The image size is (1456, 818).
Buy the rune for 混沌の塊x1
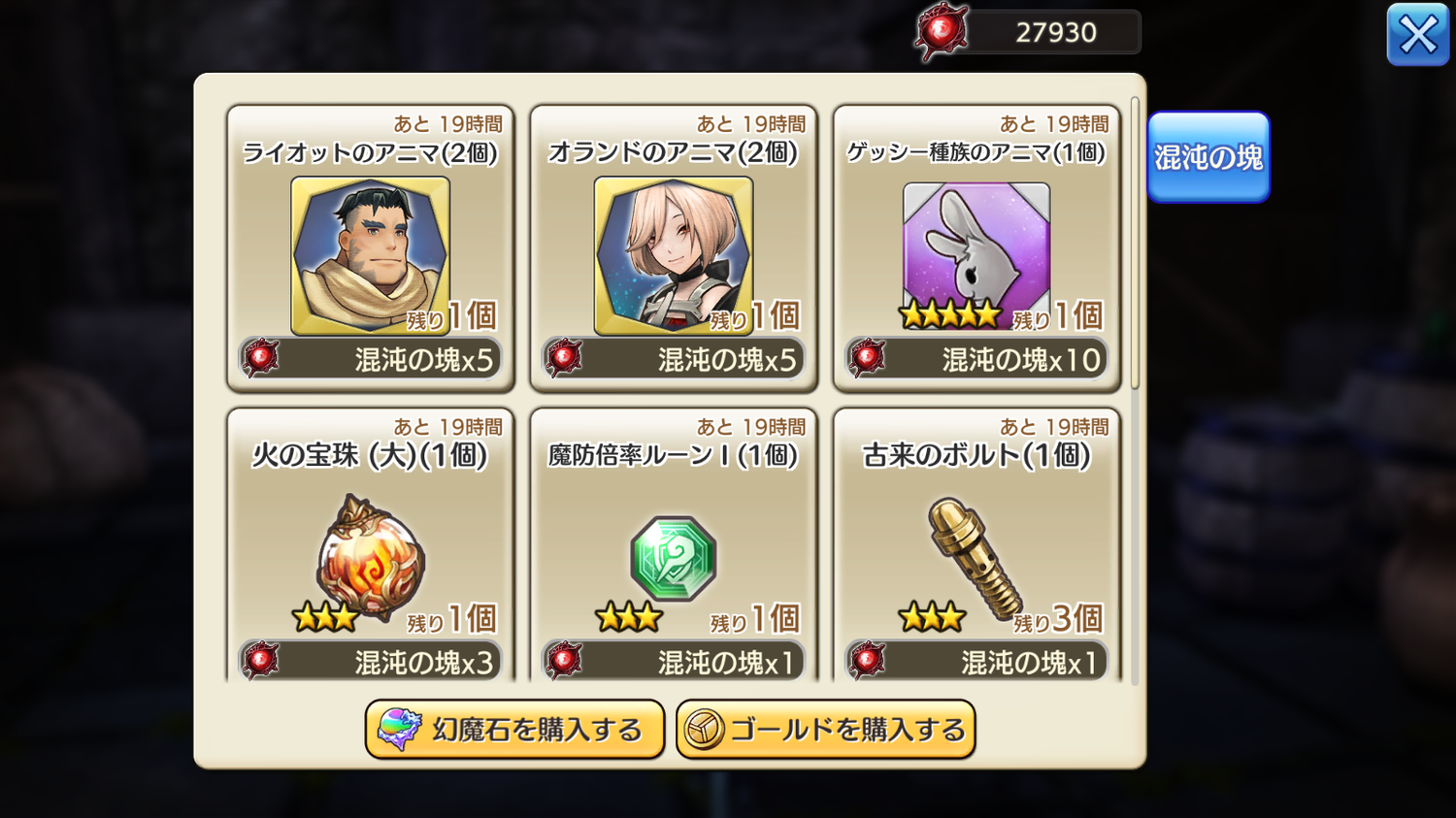[x=674, y=662]
